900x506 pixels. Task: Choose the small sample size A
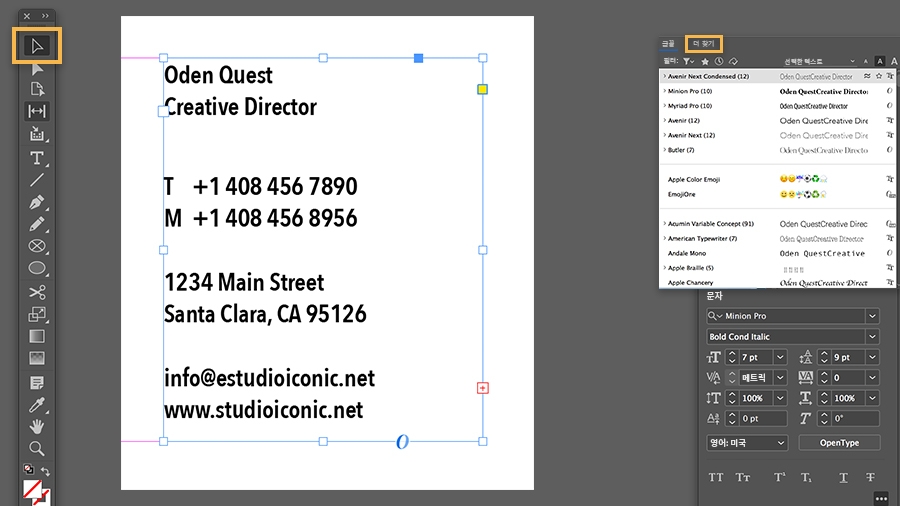point(866,61)
